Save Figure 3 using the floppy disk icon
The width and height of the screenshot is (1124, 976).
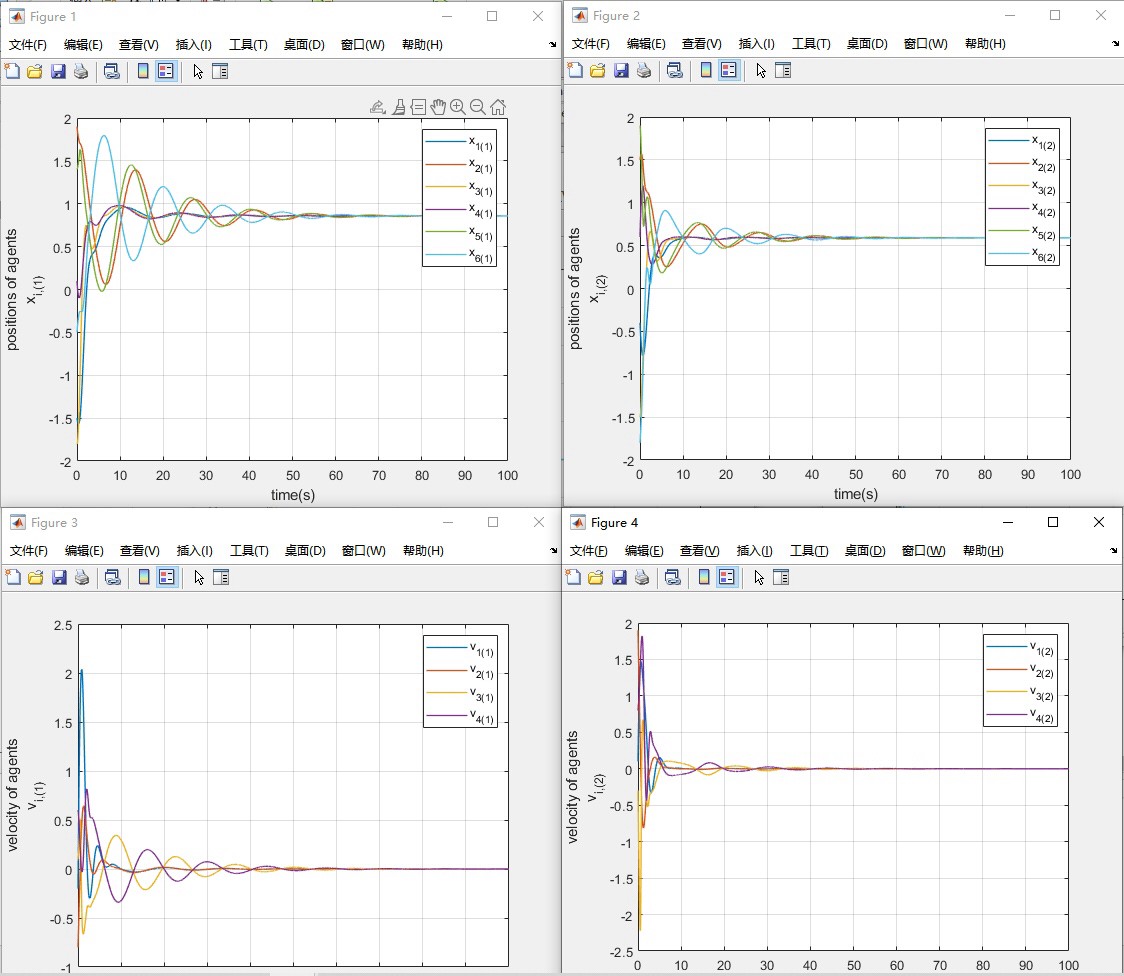(59, 577)
